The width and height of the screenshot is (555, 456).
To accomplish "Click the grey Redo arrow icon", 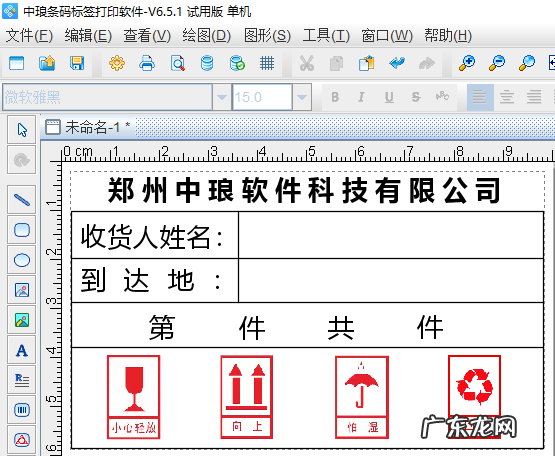I will click(427, 63).
